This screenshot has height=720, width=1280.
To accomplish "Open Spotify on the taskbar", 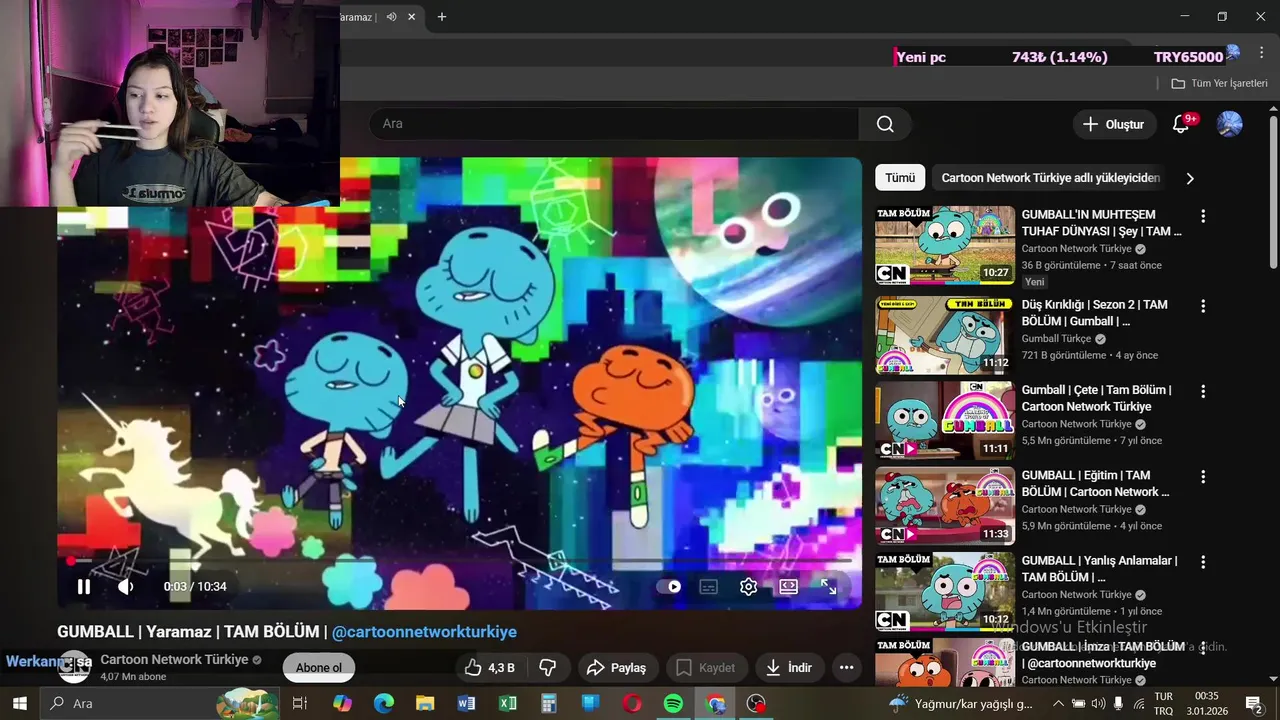I will (673, 703).
